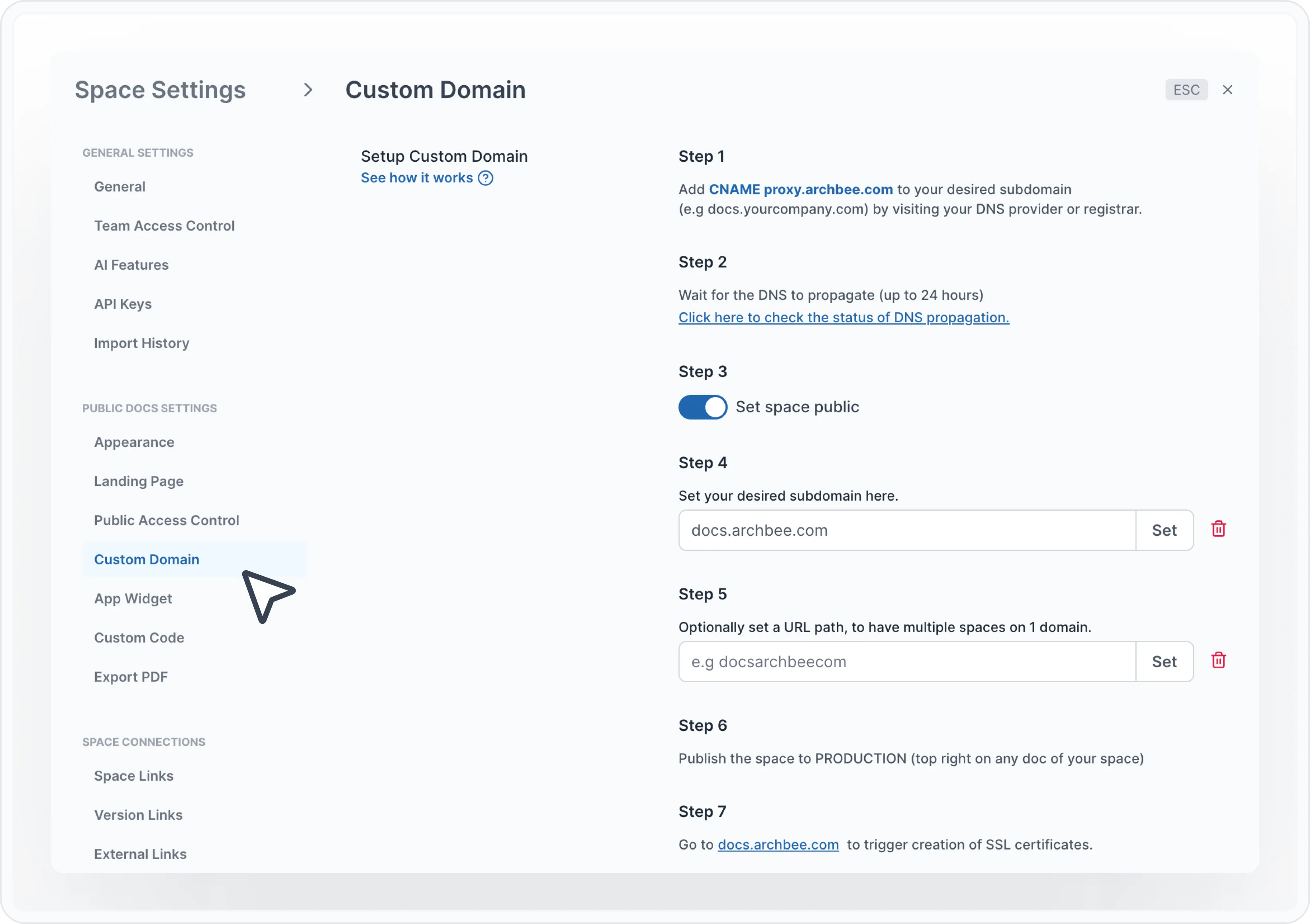Viewport: 1310px width, 924px height.
Task: Open App Widget settings
Action: point(133,598)
